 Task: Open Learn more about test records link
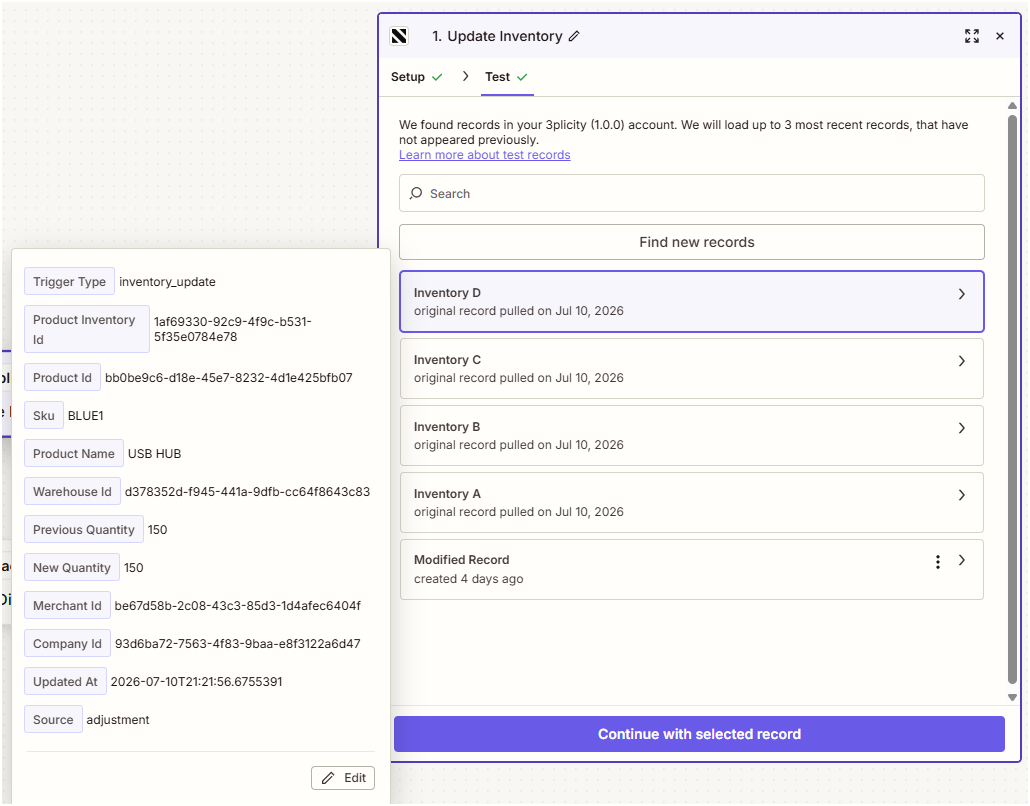(485, 155)
